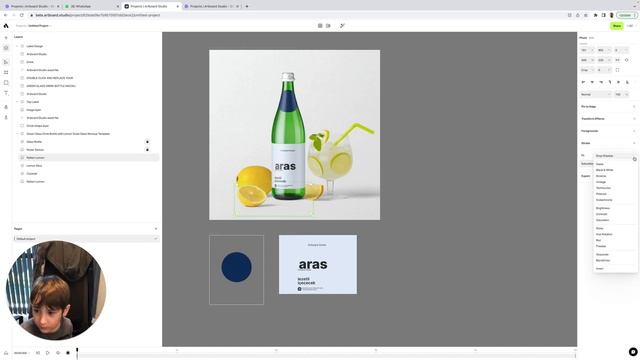Choose Kodachrome from the filter list
640x360 pixels.
tap(604, 200)
